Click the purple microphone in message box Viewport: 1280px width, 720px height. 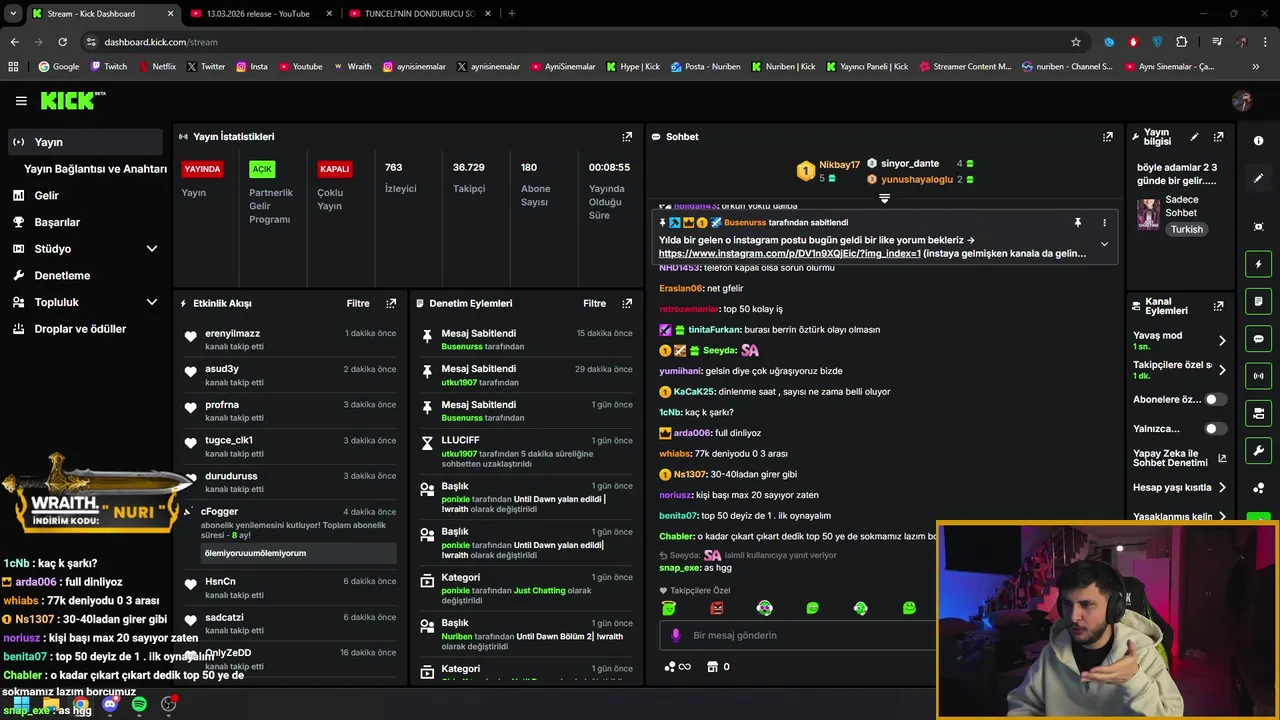[676, 635]
